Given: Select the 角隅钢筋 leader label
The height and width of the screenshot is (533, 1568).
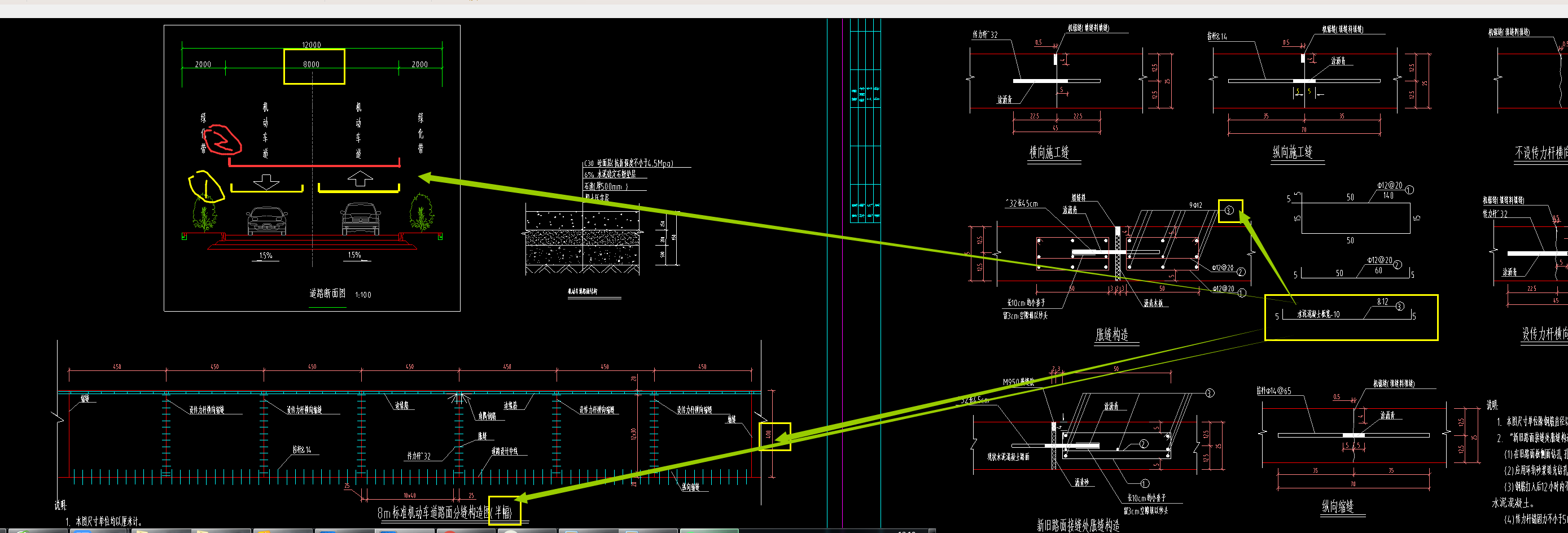Looking at the screenshot, I should pos(487,416).
